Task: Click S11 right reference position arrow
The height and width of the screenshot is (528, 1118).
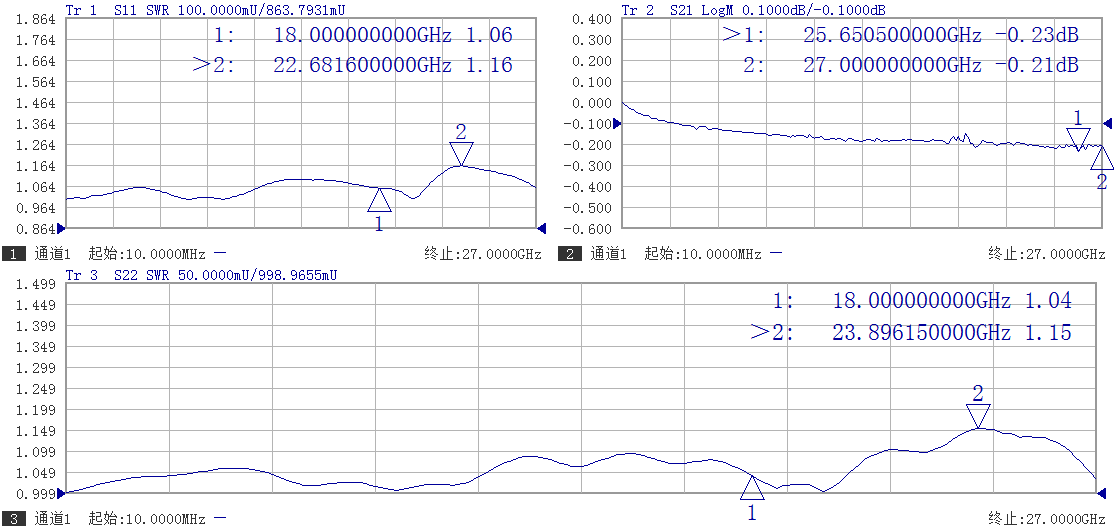Action: 541,228
